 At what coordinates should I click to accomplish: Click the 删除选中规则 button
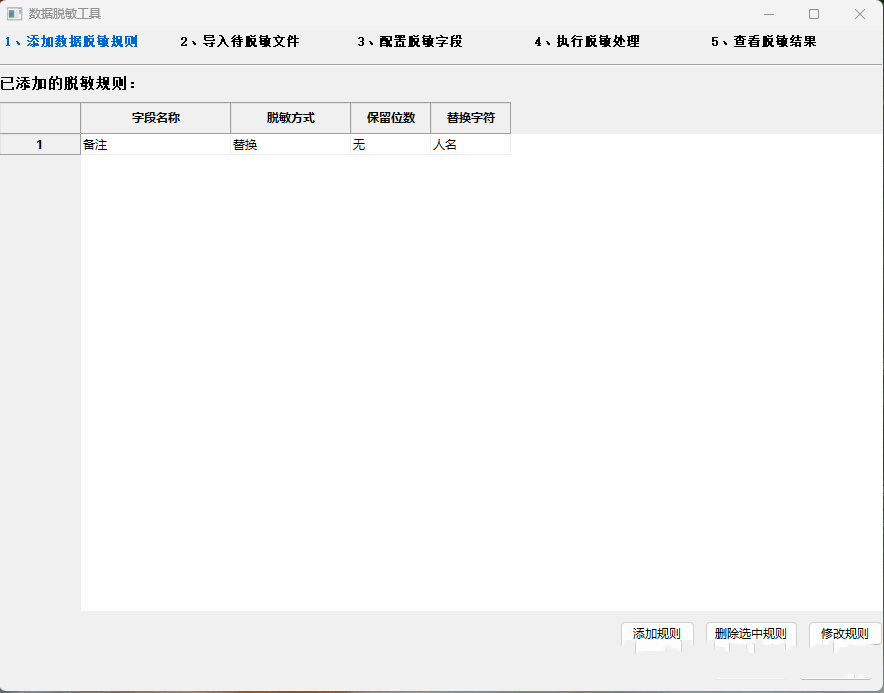[751, 634]
